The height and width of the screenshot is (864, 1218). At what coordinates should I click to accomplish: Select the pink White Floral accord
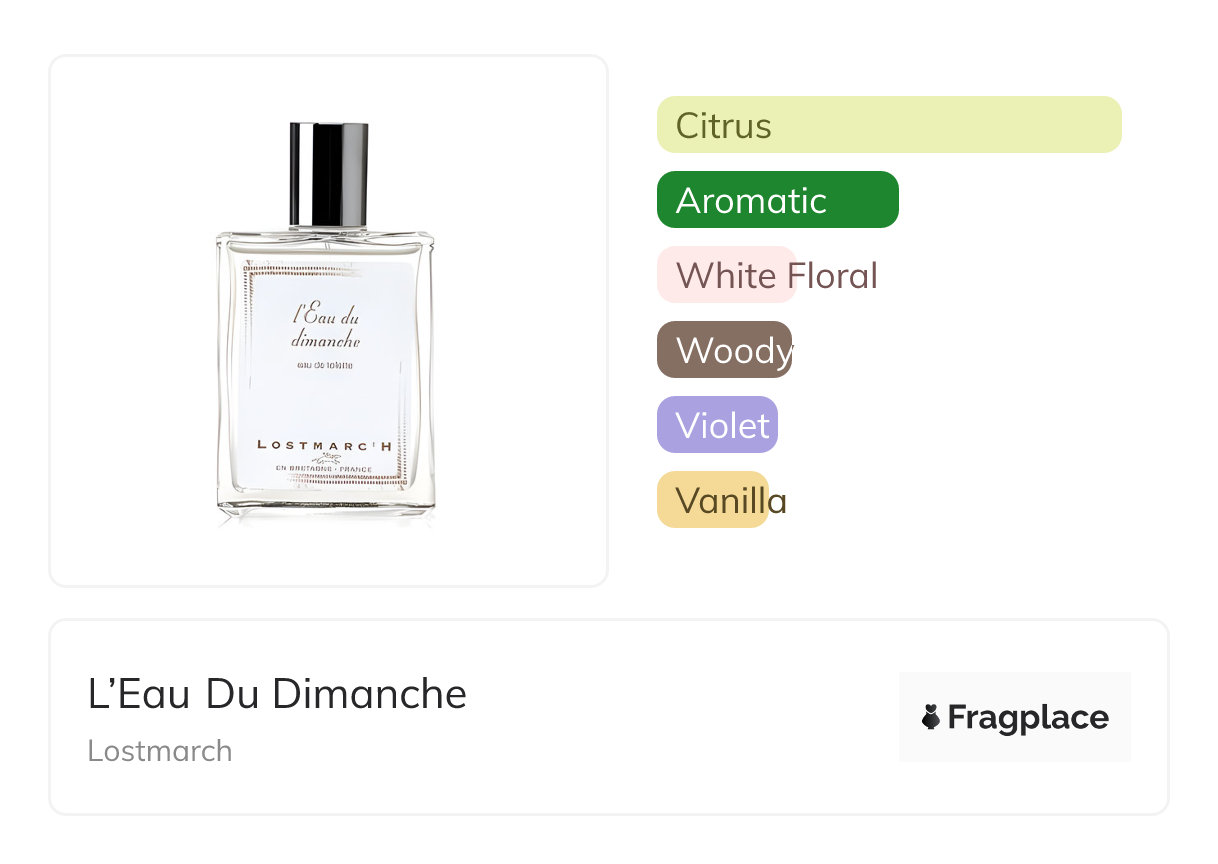click(x=726, y=275)
